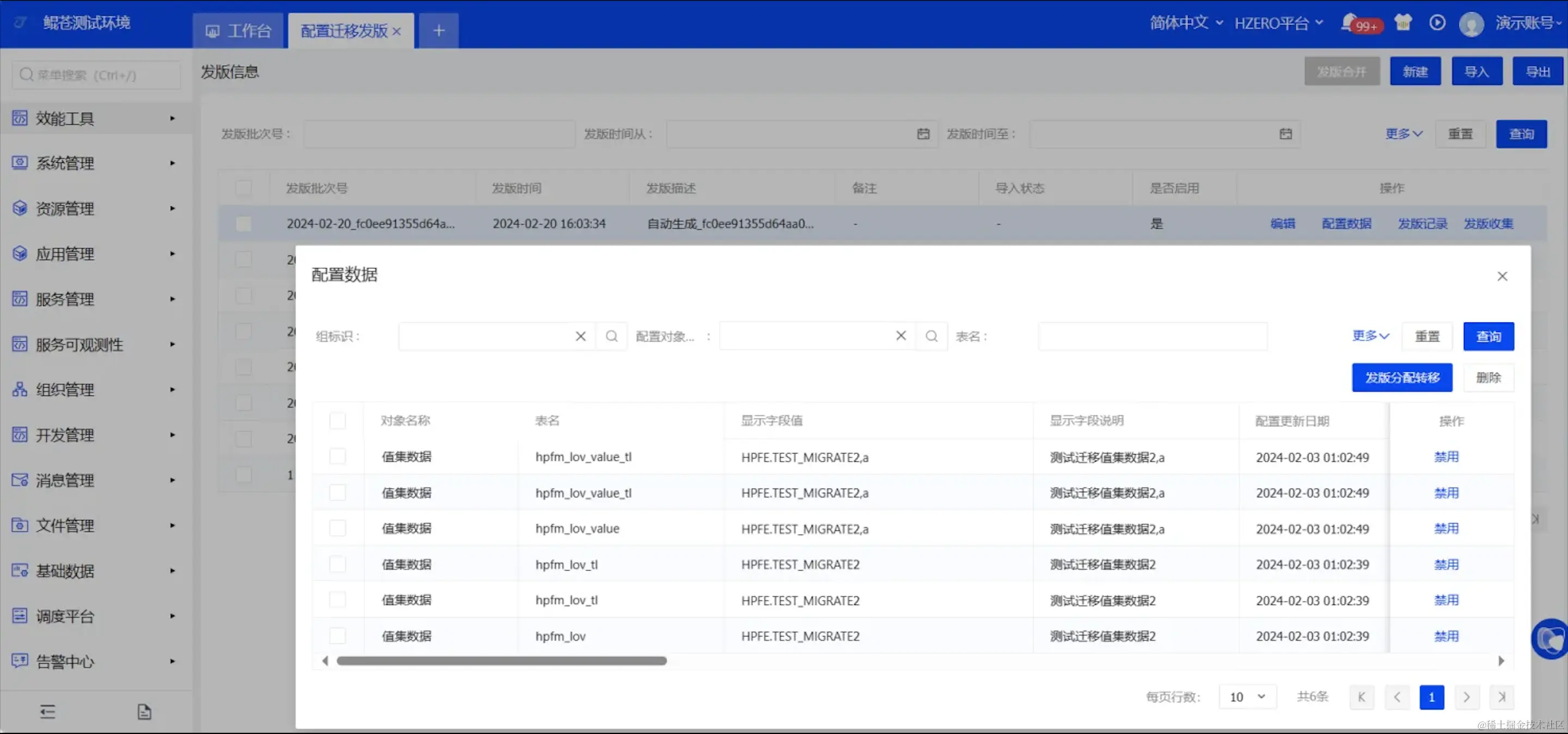Check the hpfm_lov row checkbox
1568x734 pixels.
[337, 636]
